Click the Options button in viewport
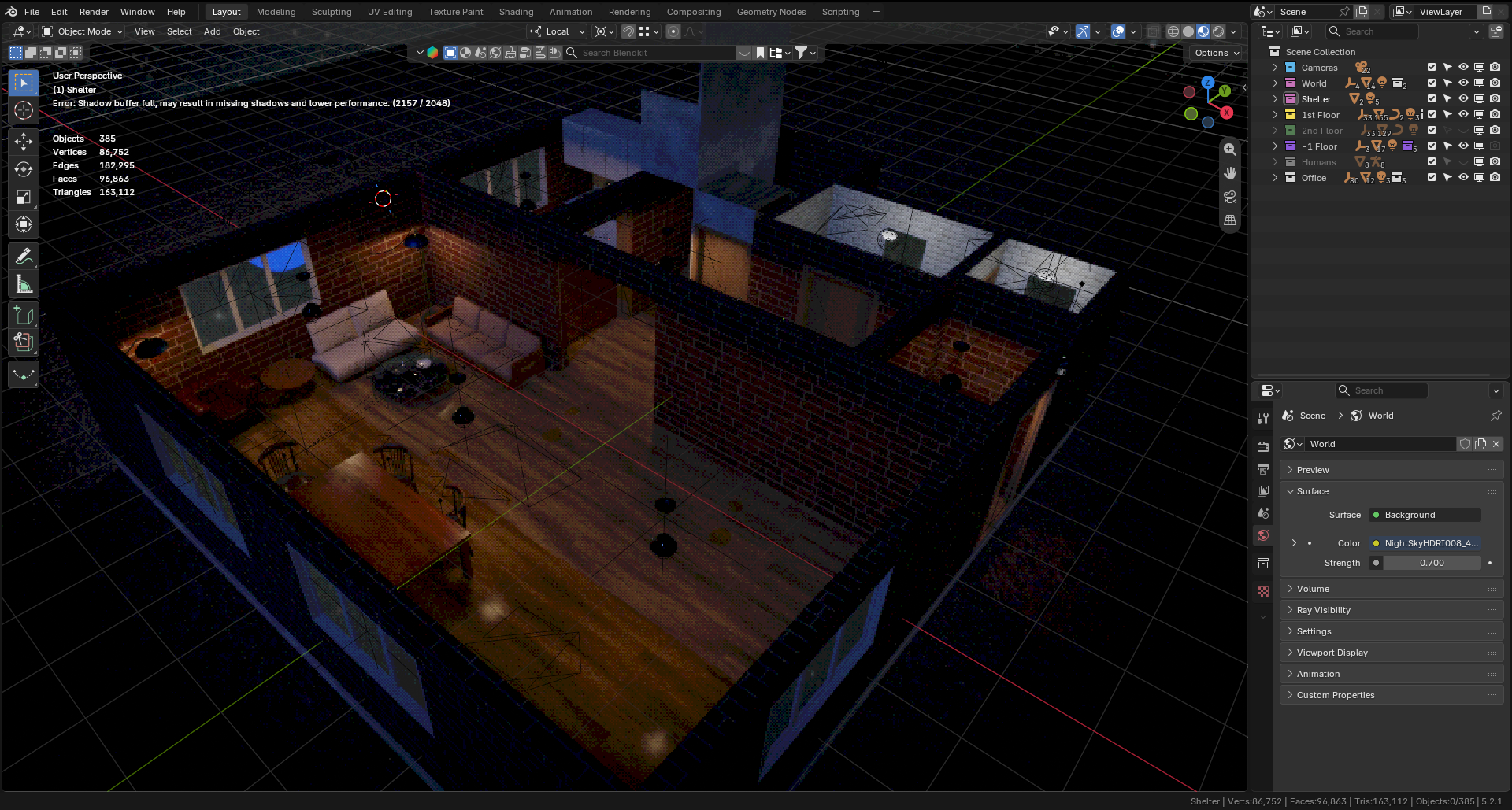The height and width of the screenshot is (810, 1512). coord(1216,53)
